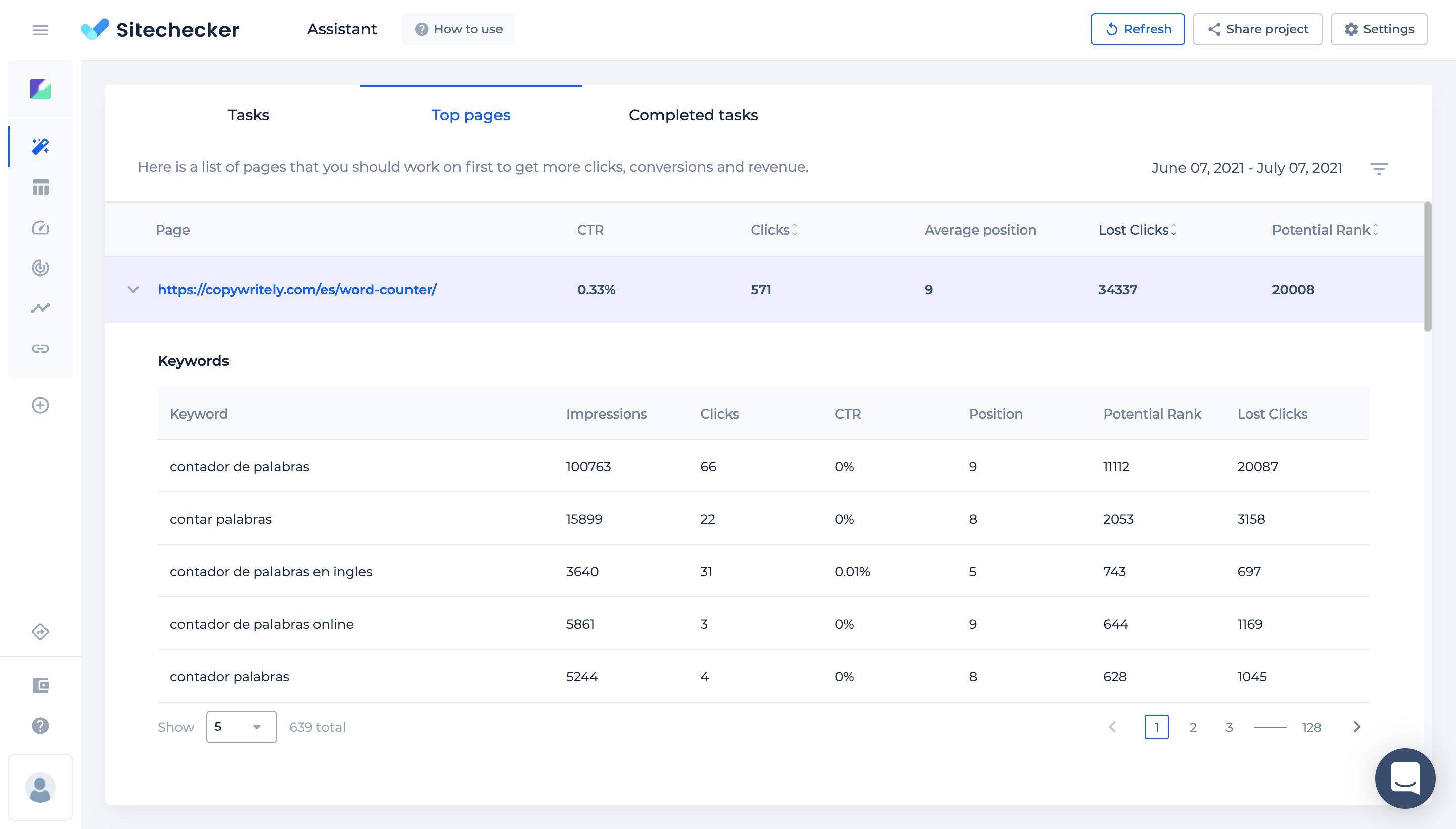
Task: Click the filter icon next to date range
Action: point(1380,167)
